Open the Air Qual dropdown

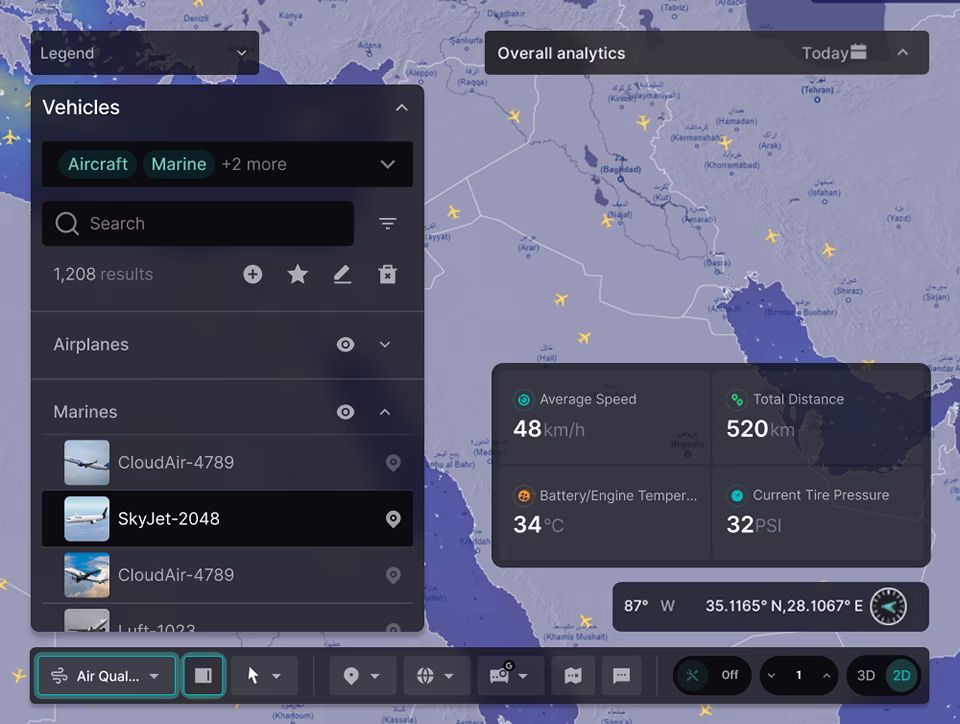105,675
